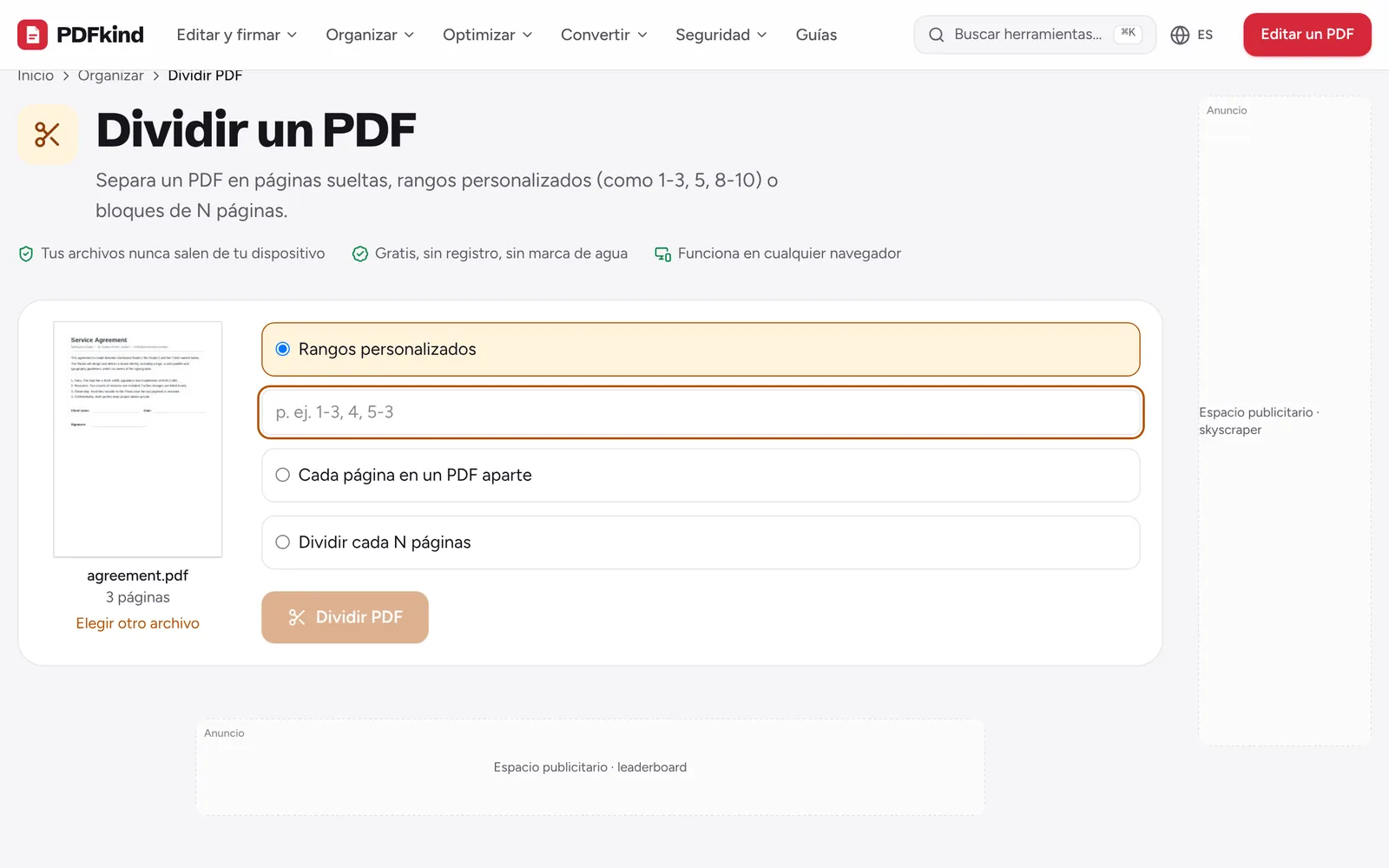Image resolution: width=1389 pixels, height=868 pixels.
Task: Click the ⌘K shortcut badge in the search box
Action: (x=1128, y=33)
